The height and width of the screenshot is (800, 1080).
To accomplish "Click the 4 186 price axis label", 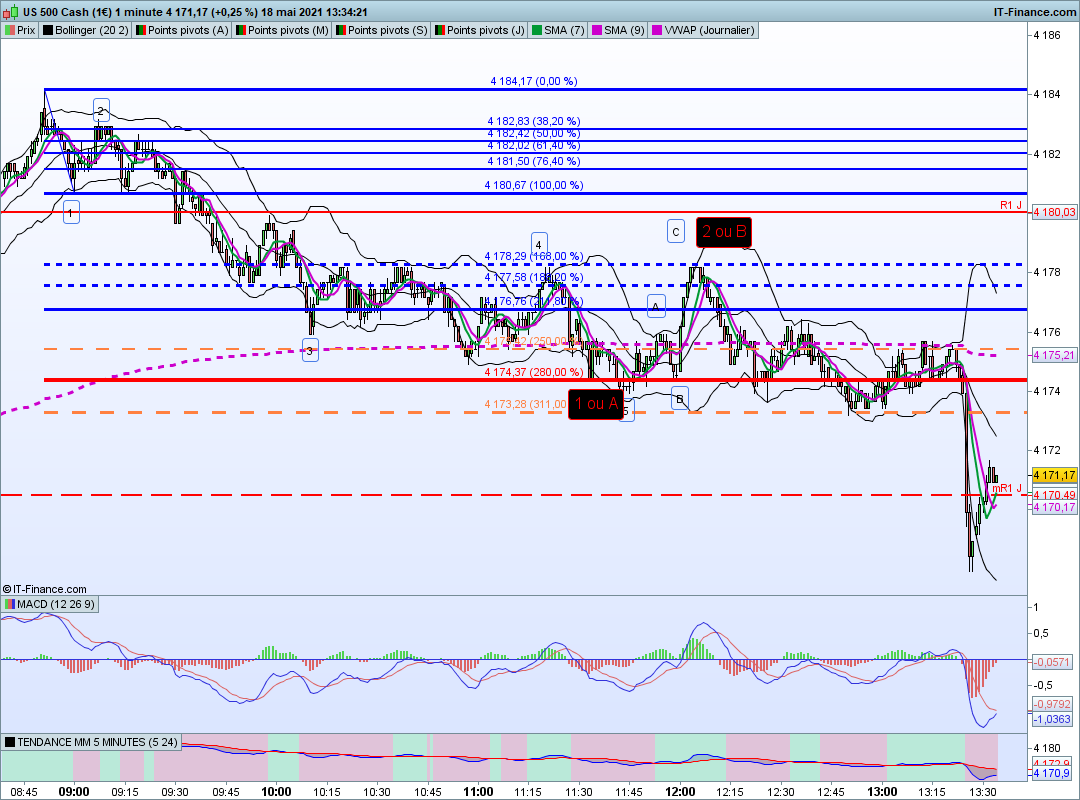I will pos(1047,35).
